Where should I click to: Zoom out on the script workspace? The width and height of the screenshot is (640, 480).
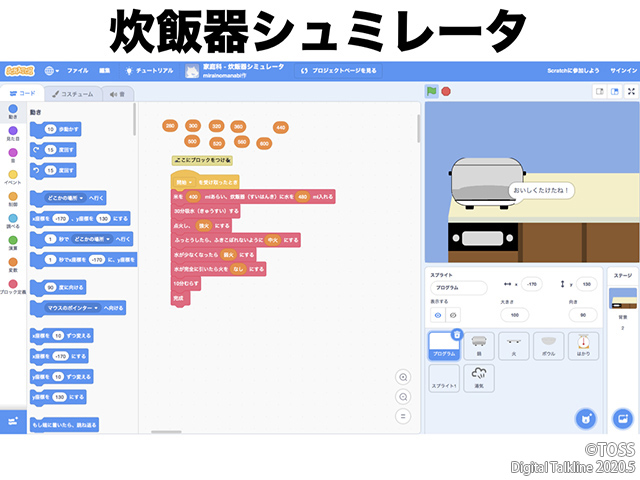pyautogui.click(x=403, y=396)
